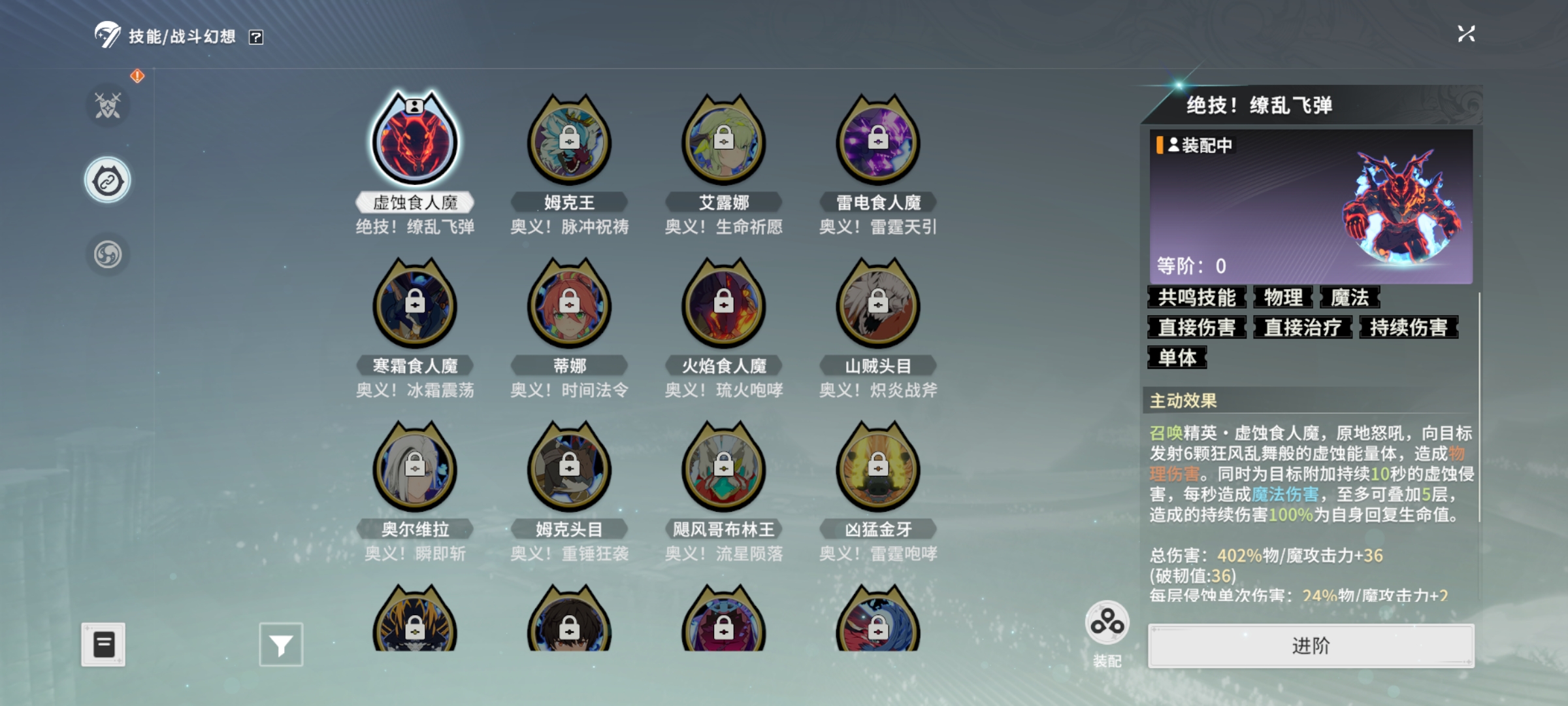Switch to crossed swords sidebar tab
The height and width of the screenshot is (706, 1568).
point(108,105)
